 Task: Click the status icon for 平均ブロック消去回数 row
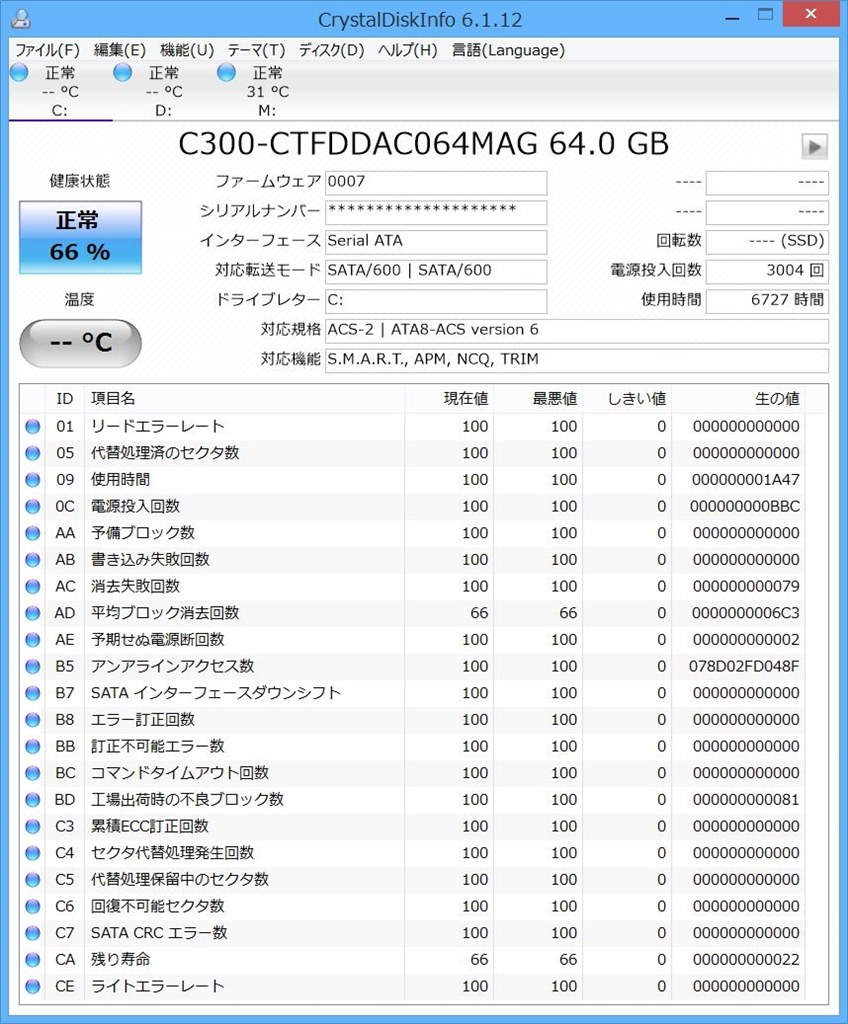point(33,613)
